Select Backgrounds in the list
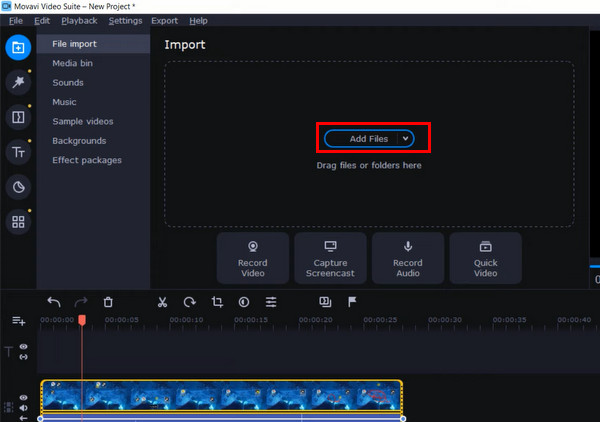This screenshot has width=600, height=422. pos(93,141)
